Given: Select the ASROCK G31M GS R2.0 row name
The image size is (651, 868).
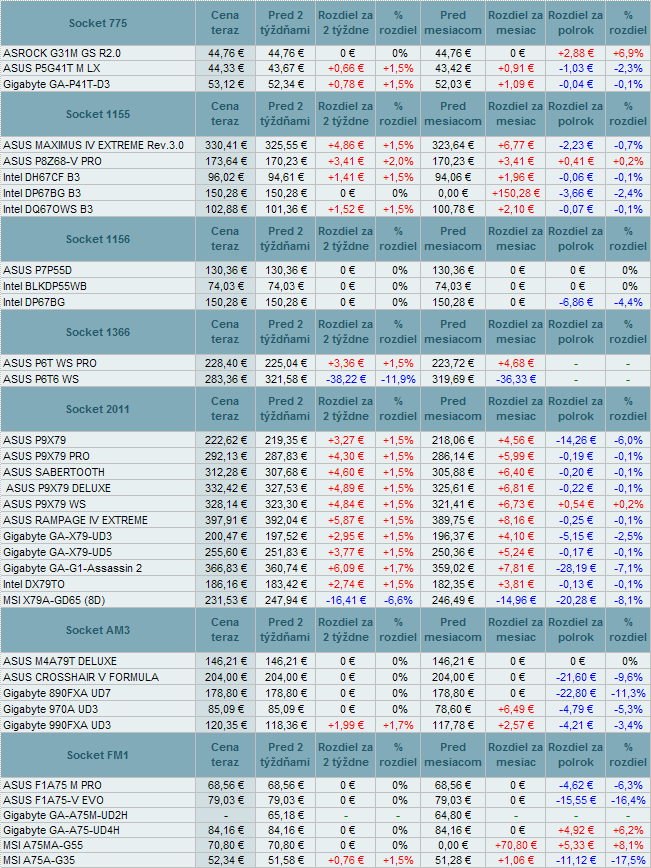Looking at the screenshot, I should [x=62, y=53].
